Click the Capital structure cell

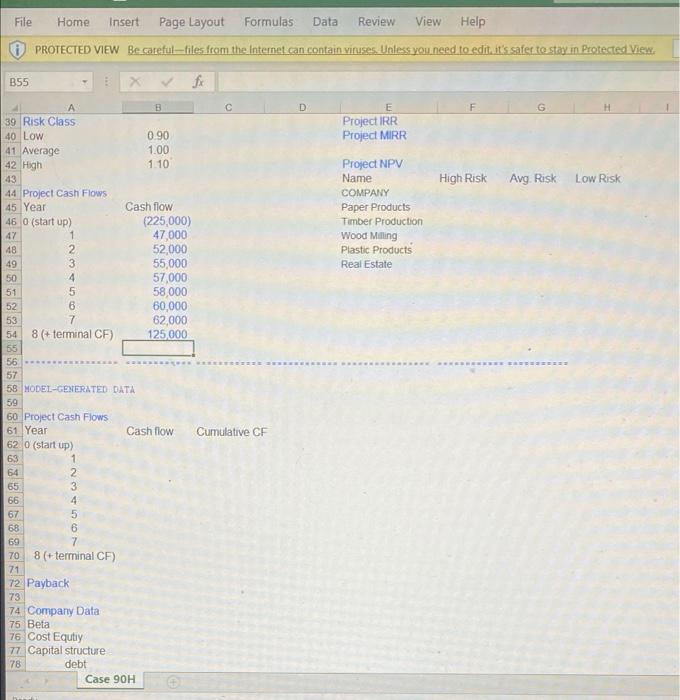(67, 651)
